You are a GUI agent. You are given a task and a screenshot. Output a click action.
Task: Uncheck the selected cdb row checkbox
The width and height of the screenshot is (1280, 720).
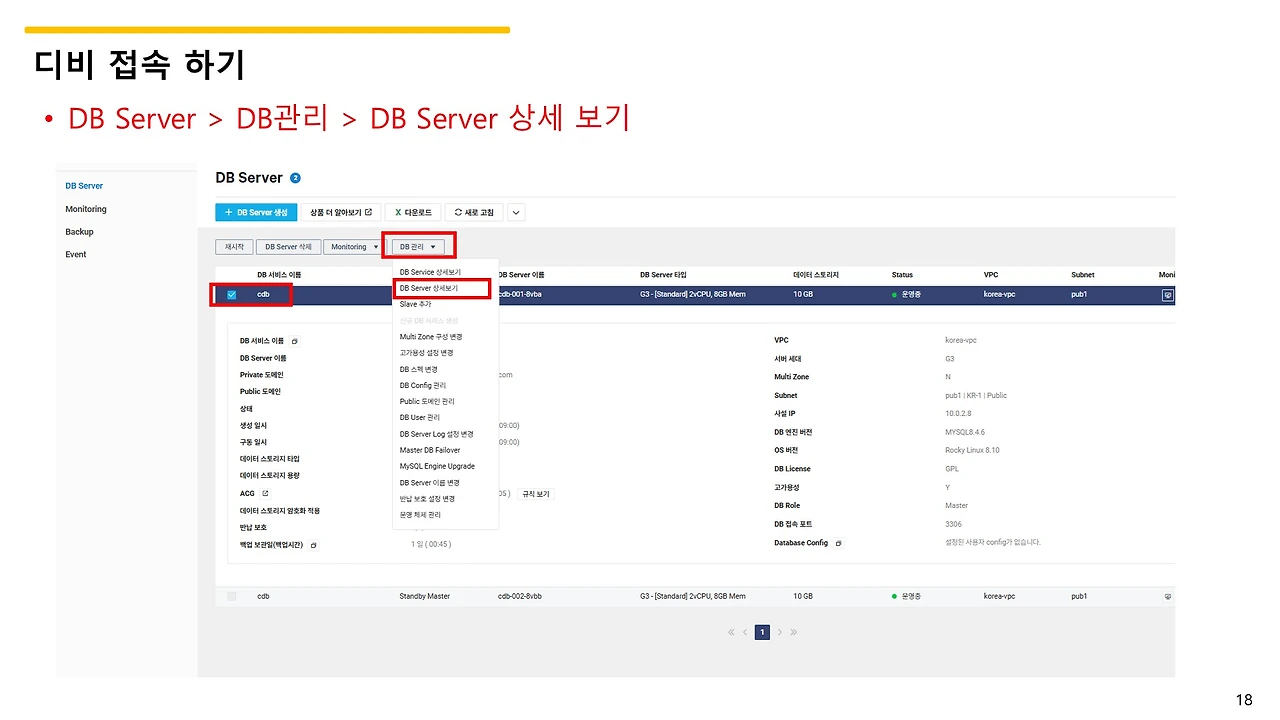[232, 295]
